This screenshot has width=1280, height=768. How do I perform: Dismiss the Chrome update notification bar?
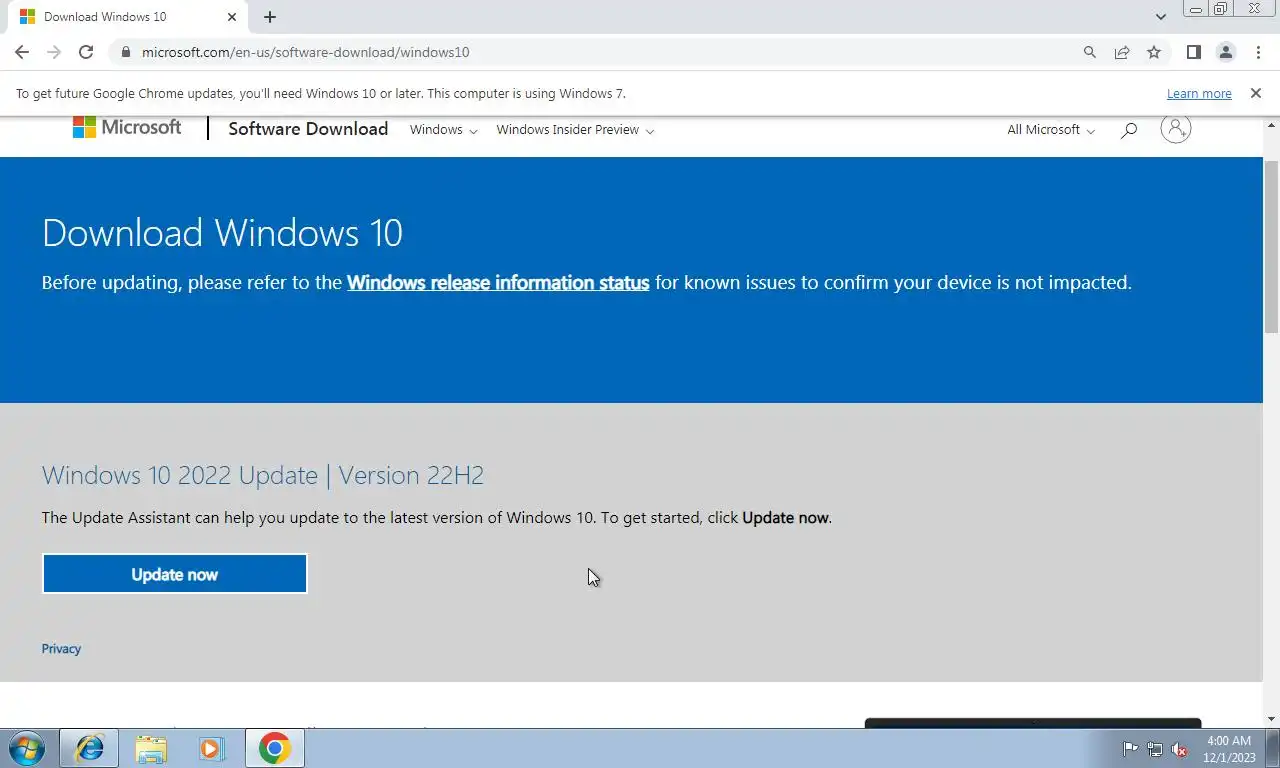1255,93
